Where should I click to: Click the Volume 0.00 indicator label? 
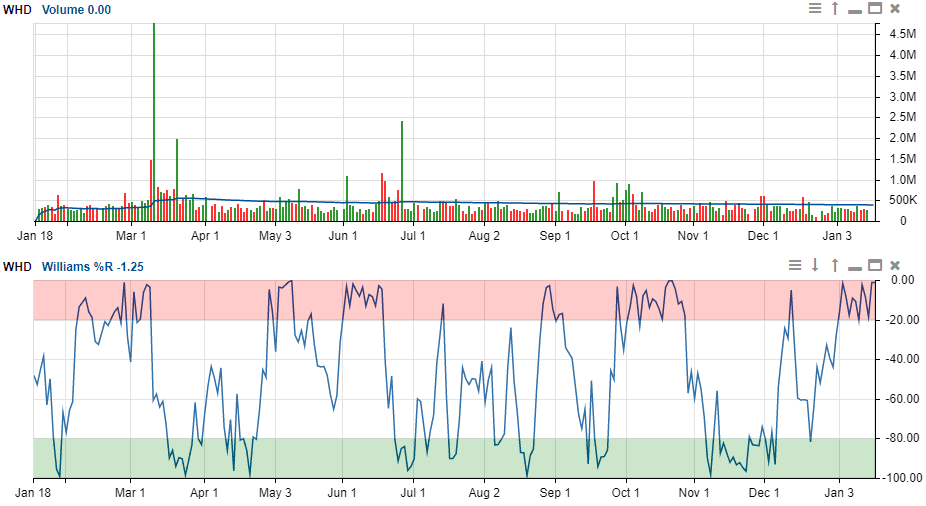coord(76,9)
